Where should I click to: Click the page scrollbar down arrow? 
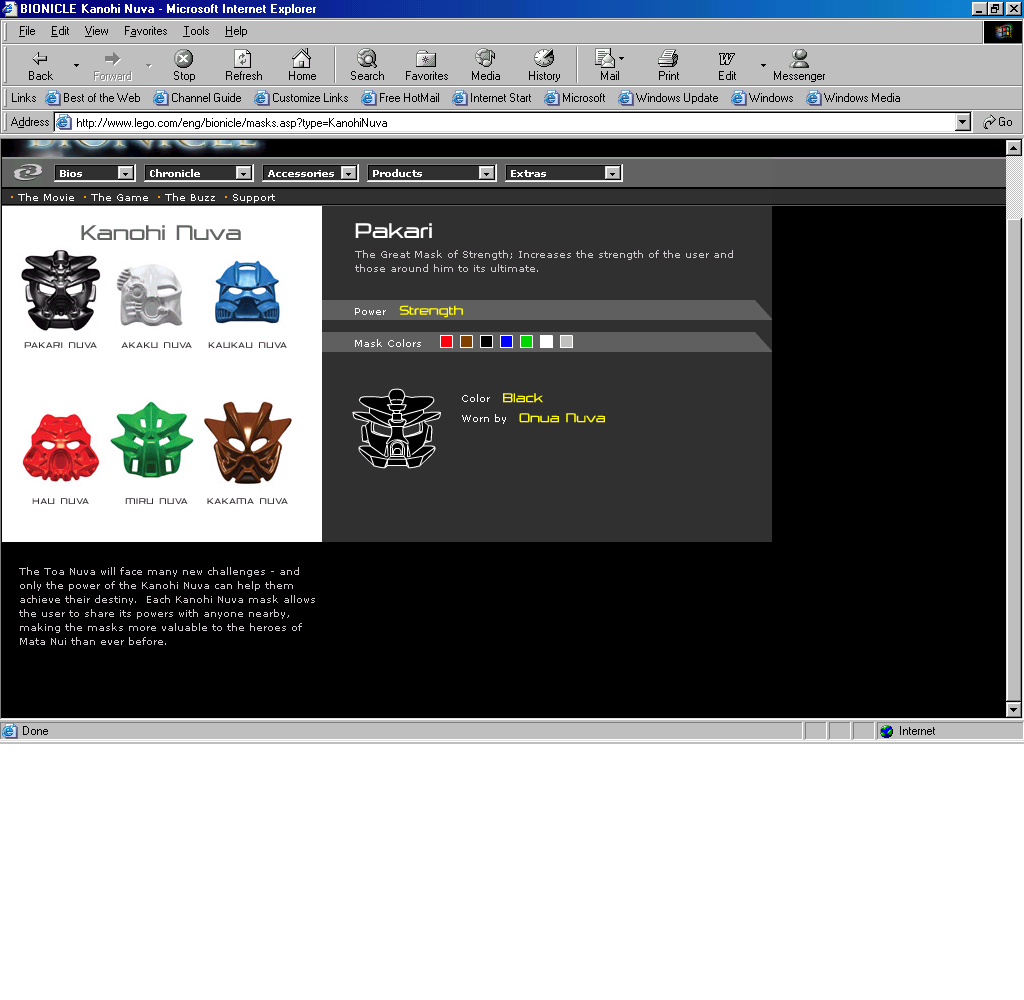click(x=1013, y=709)
